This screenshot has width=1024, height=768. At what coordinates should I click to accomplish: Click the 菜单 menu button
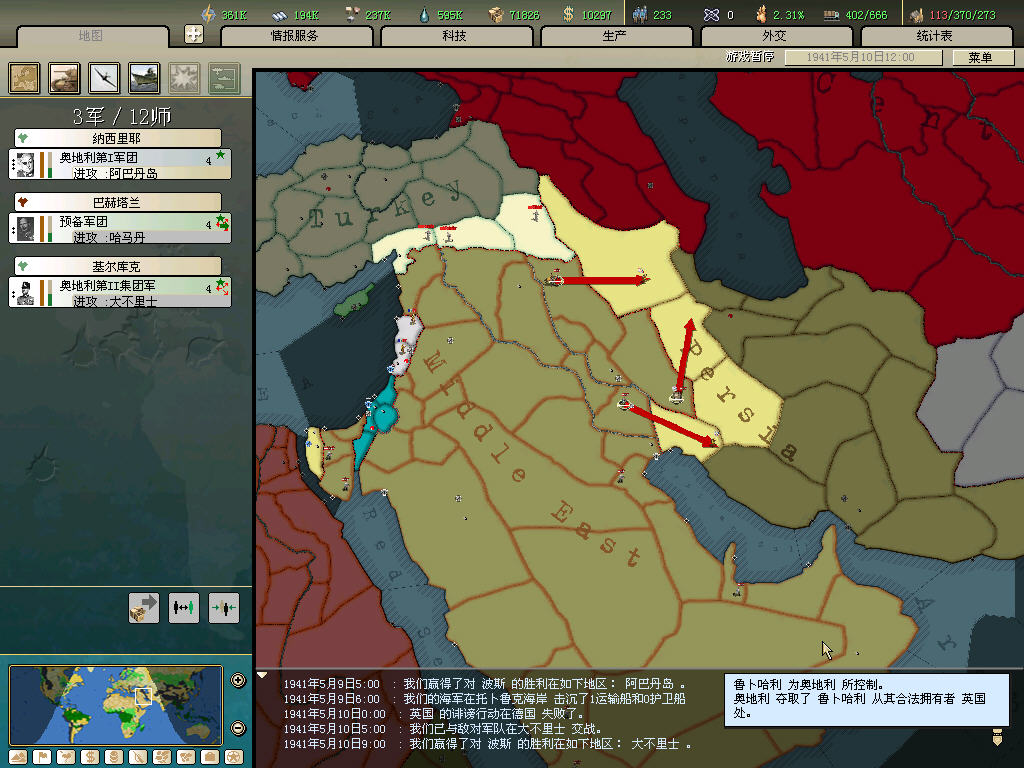click(x=982, y=57)
